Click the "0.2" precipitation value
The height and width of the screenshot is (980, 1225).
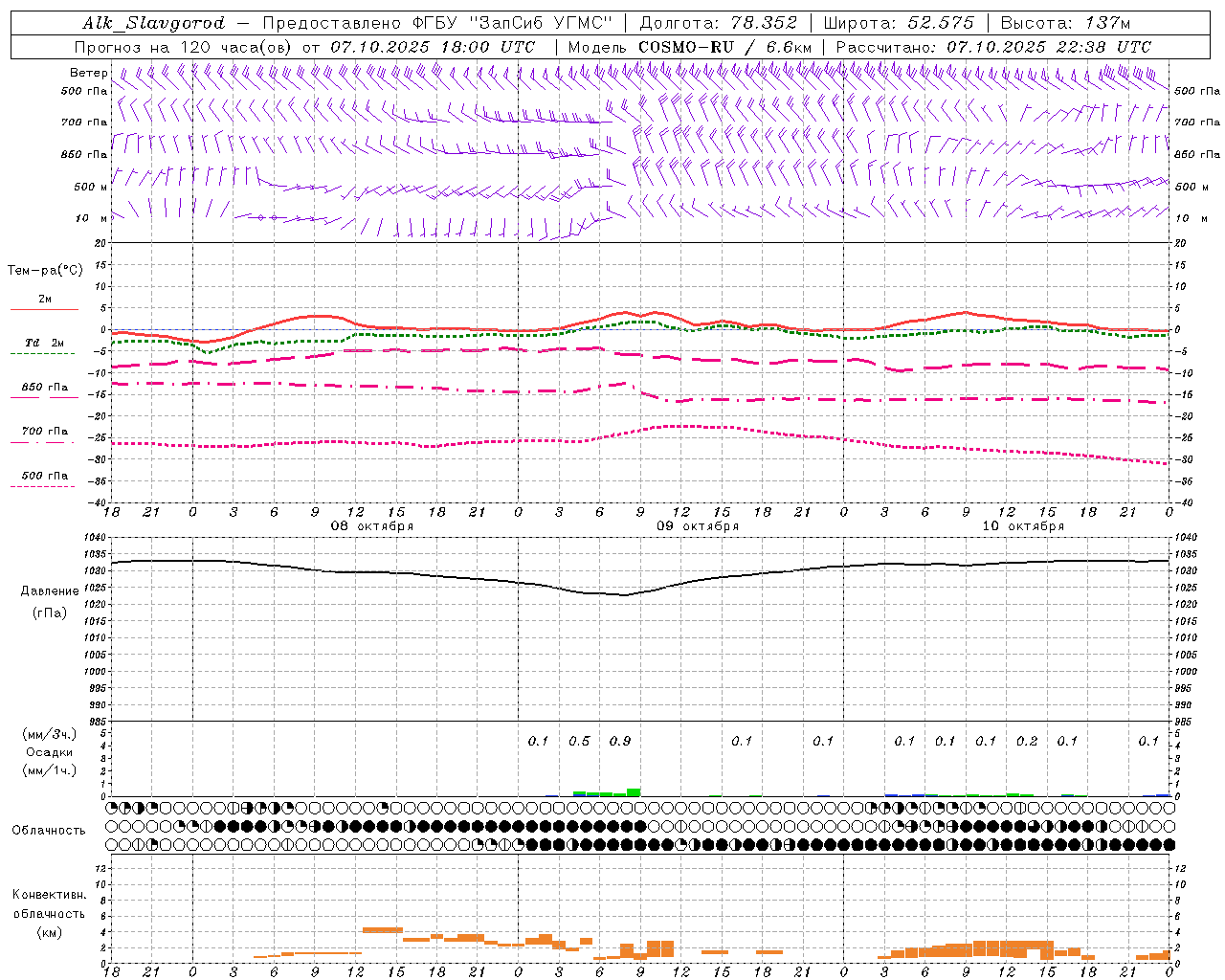1027,742
